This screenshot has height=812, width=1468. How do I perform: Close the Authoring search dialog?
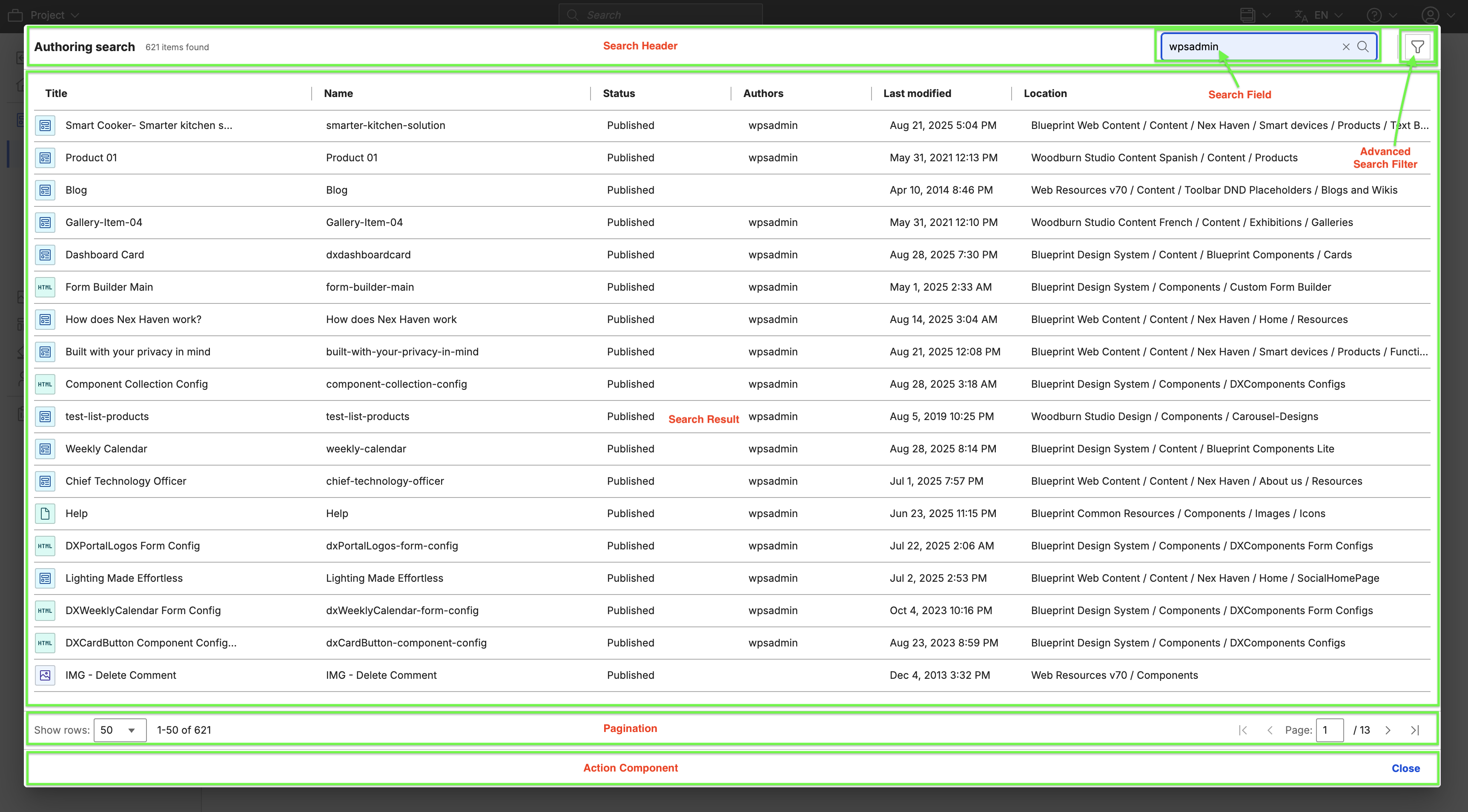[1405, 768]
